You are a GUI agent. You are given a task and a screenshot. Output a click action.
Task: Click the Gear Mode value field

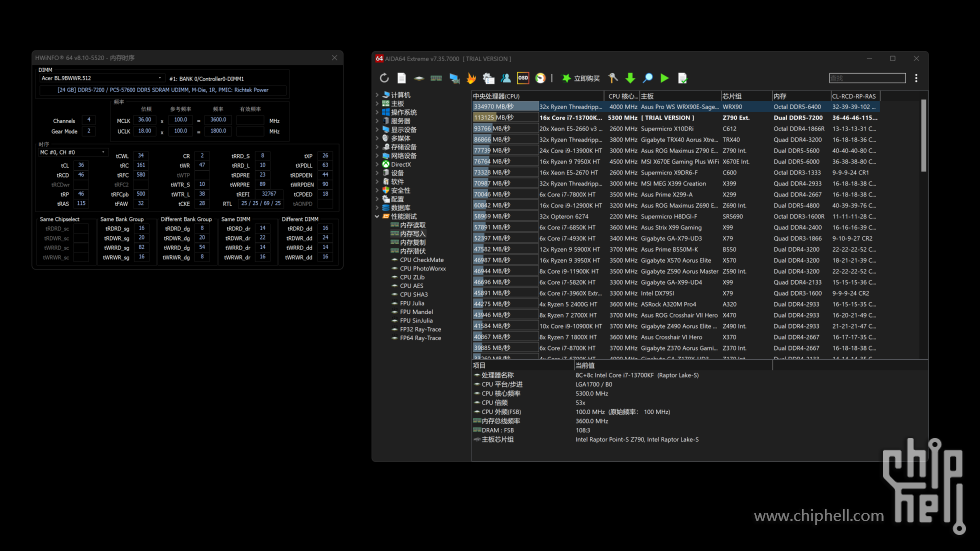[x=89, y=131]
